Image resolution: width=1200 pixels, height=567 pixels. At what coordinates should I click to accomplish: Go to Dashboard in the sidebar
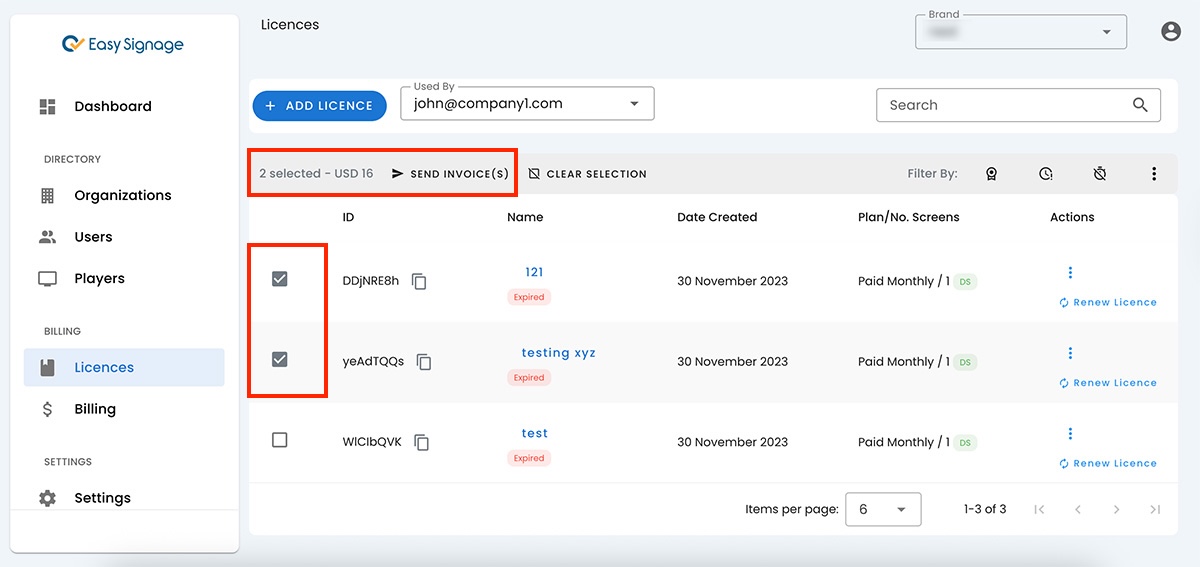click(x=112, y=106)
